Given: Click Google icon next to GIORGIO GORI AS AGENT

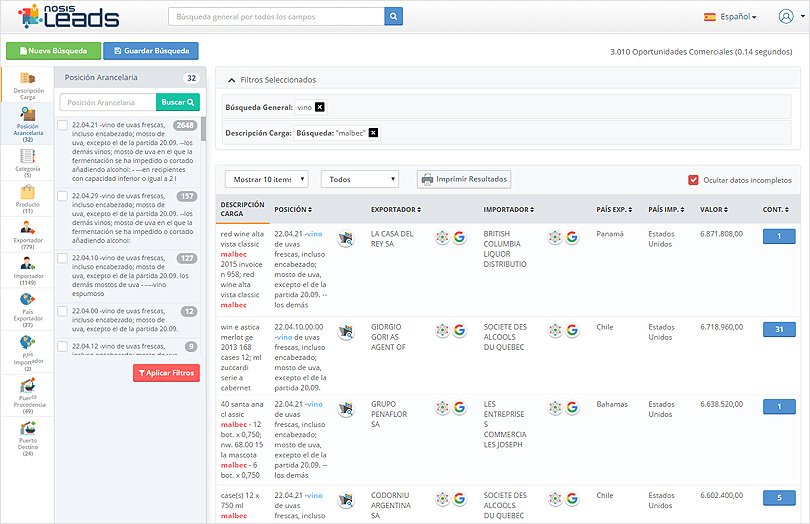Looking at the screenshot, I should 459,330.
